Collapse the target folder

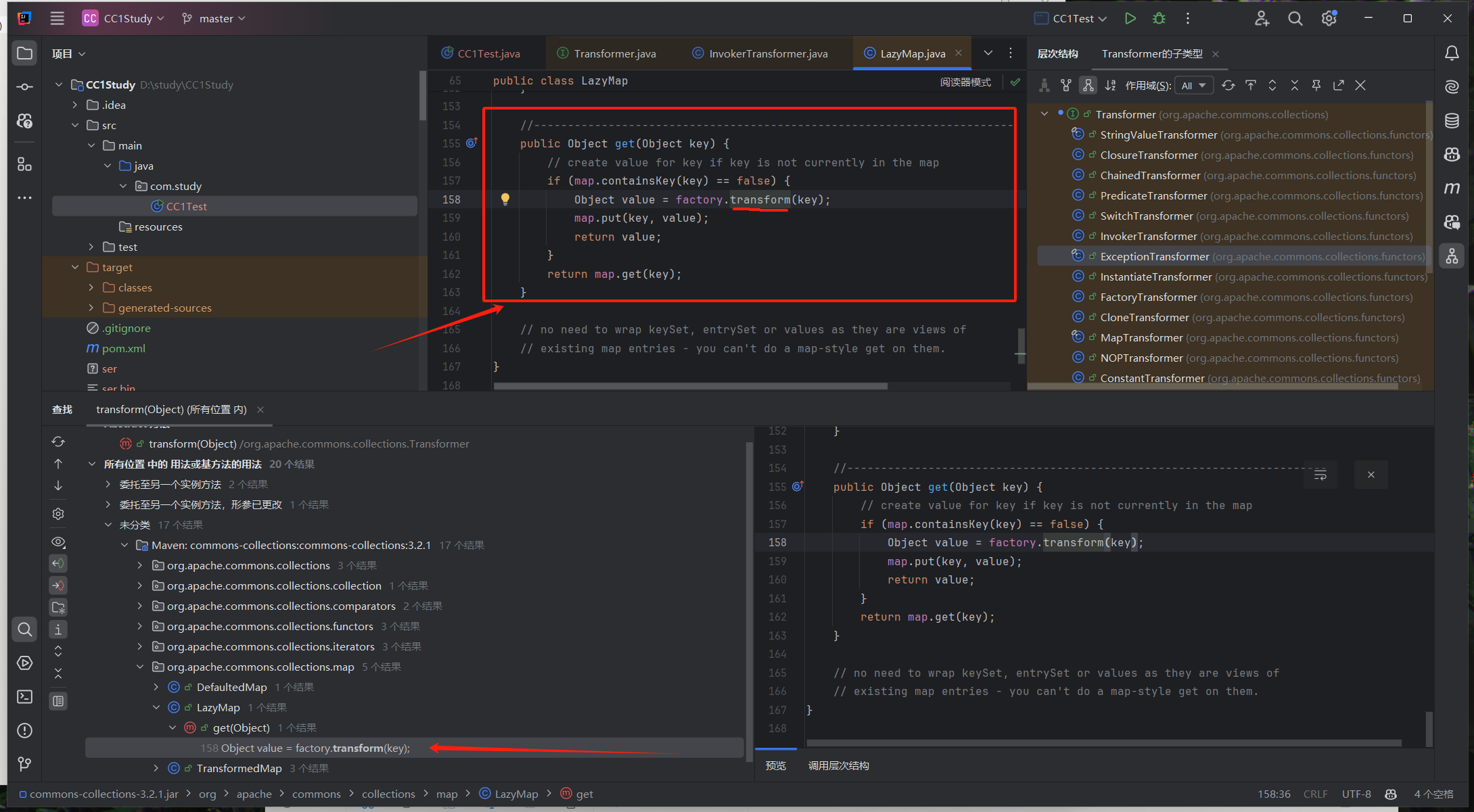tap(75, 267)
